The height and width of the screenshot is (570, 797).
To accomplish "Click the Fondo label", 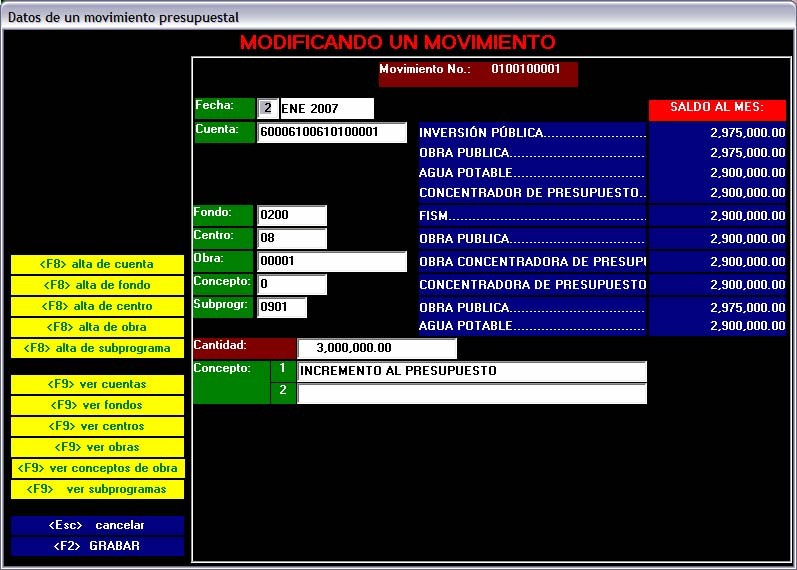I will 223,215.
